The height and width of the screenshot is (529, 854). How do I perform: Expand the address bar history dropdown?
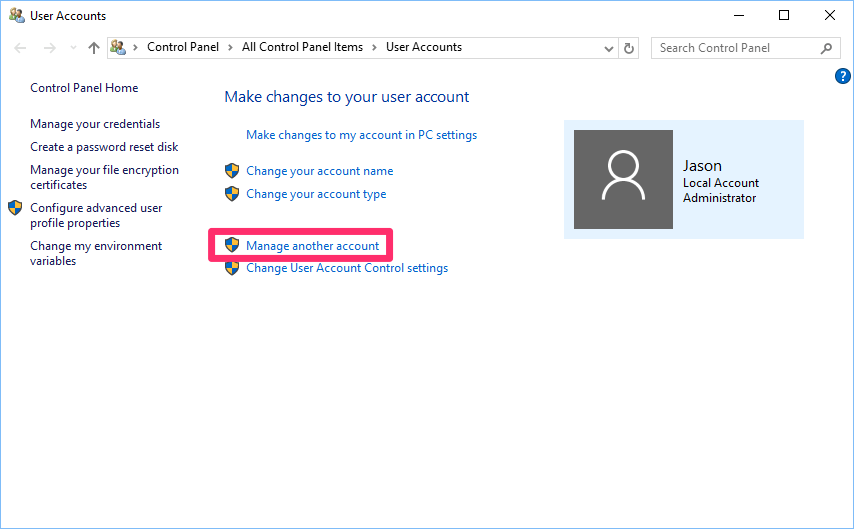click(x=610, y=48)
